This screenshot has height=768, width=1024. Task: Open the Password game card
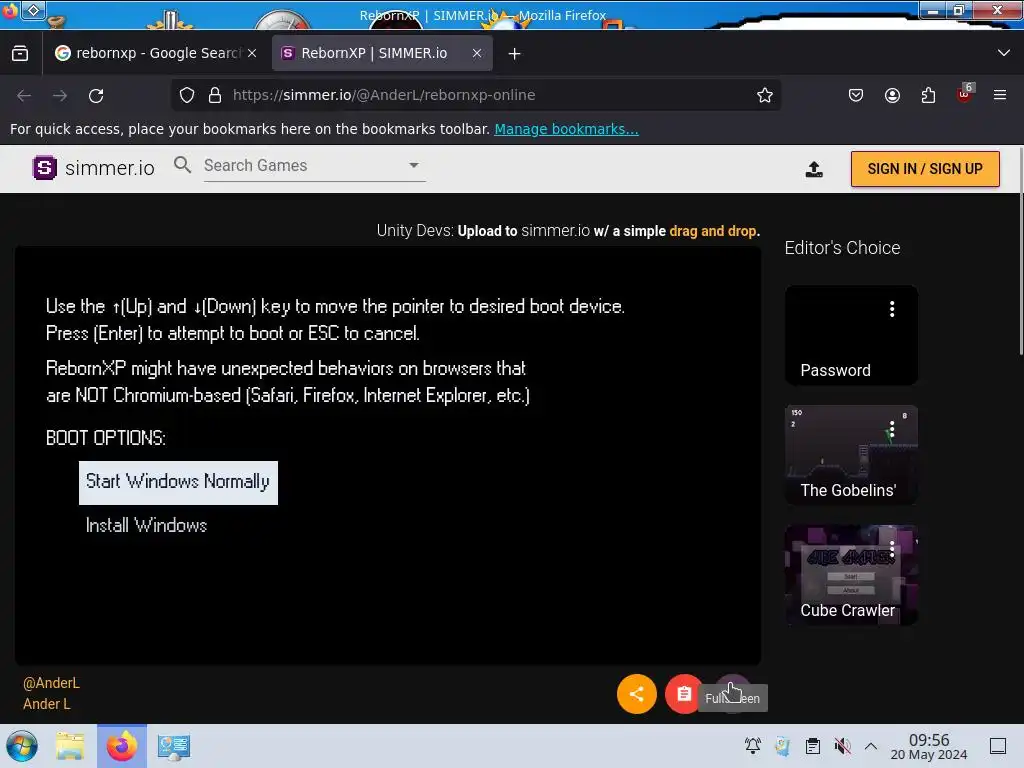click(851, 335)
